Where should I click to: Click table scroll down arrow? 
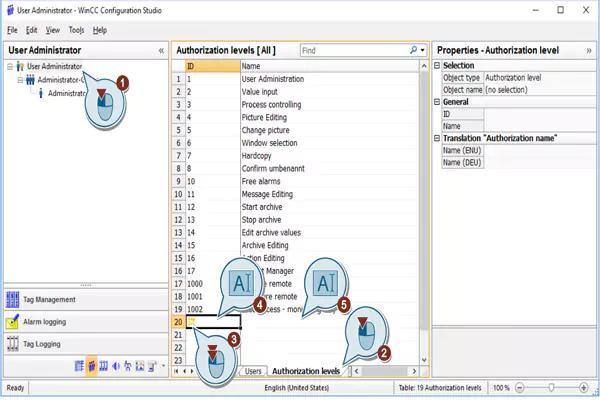(x=424, y=360)
